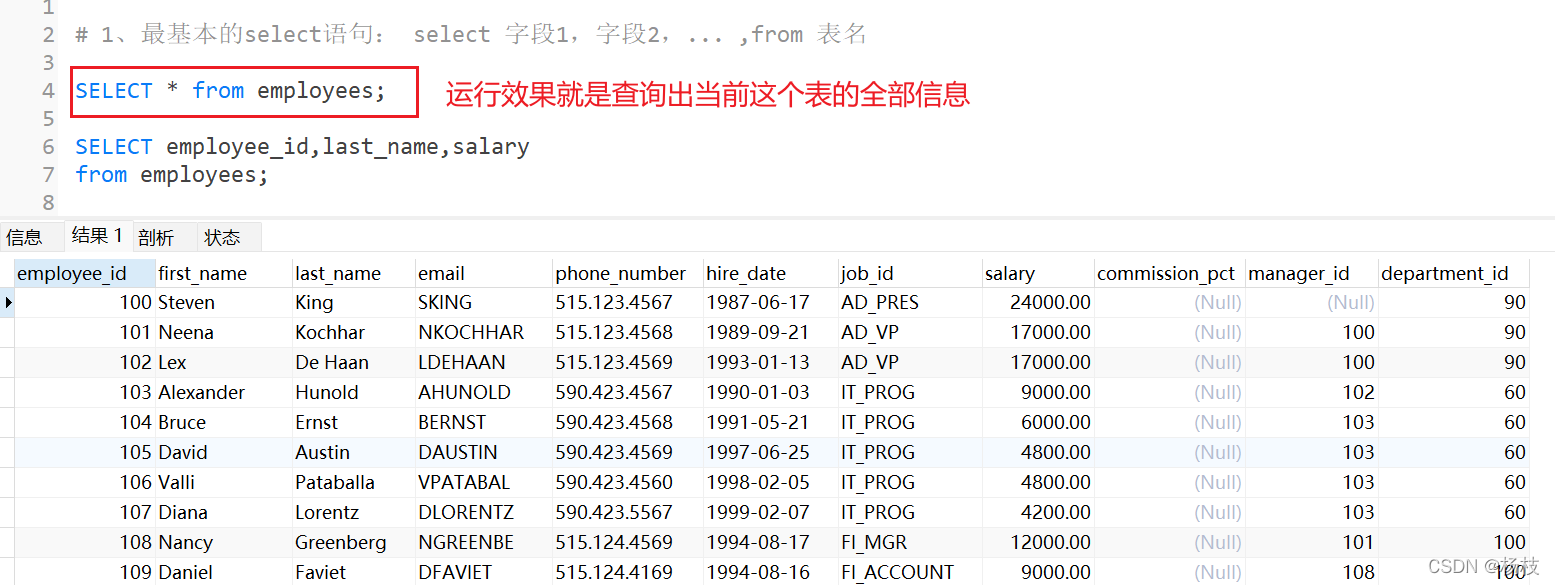Select the 'Austin' last name cell
The image size is (1555, 585).
(354, 452)
